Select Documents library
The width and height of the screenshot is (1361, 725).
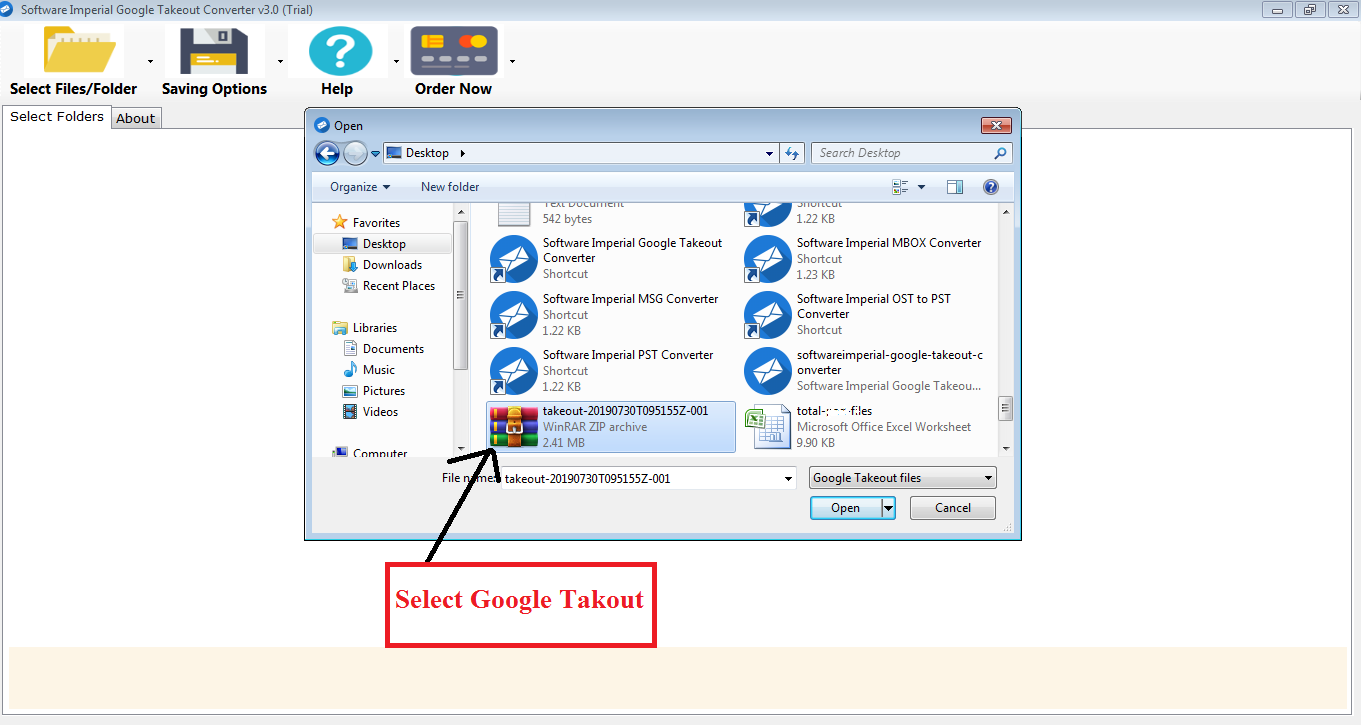(x=393, y=349)
